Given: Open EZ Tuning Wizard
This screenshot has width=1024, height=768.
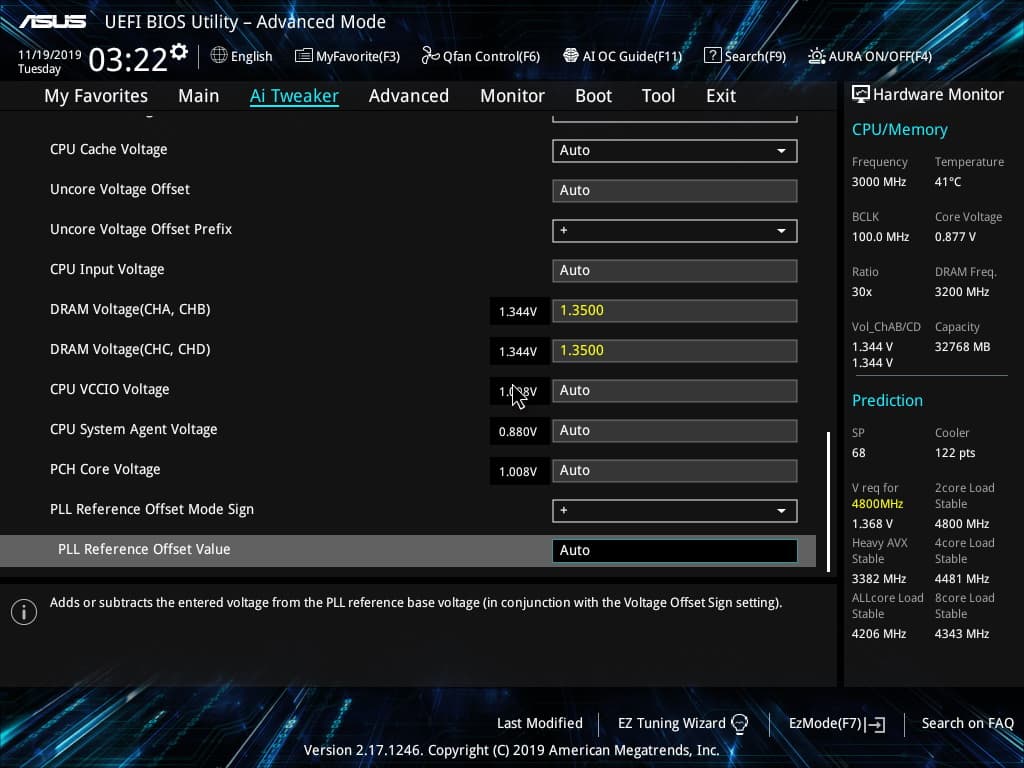Looking at the screenshot, I should coord(683,723).
